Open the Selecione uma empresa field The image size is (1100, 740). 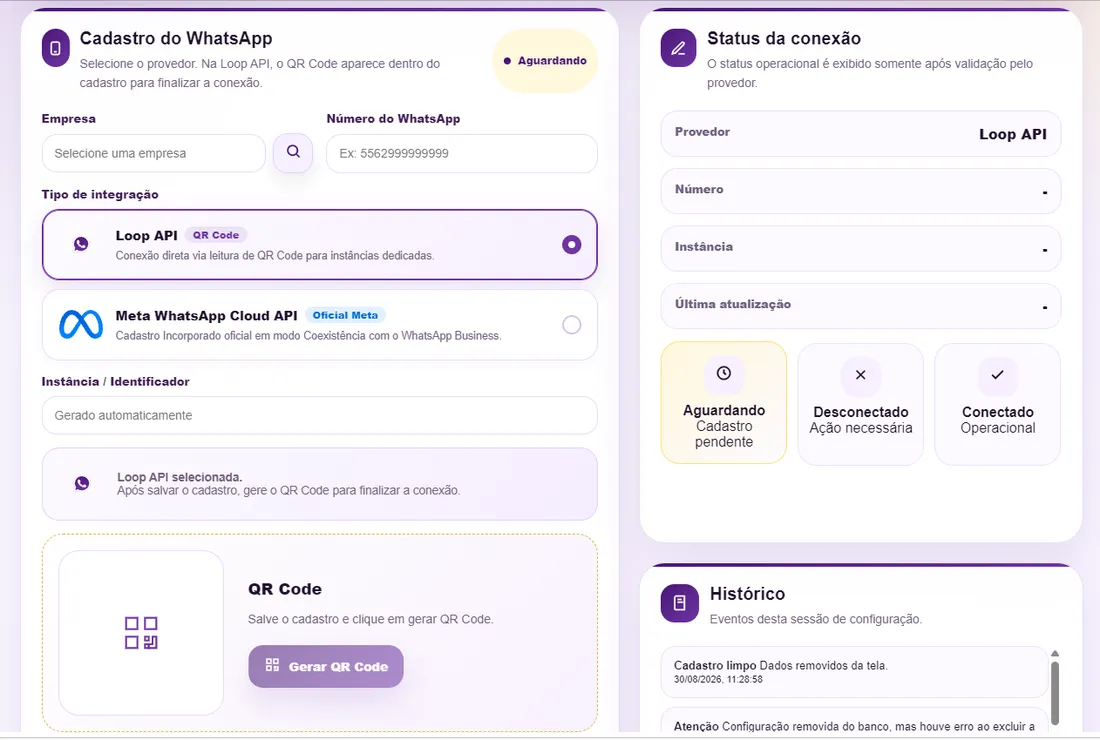click(154, 153)
